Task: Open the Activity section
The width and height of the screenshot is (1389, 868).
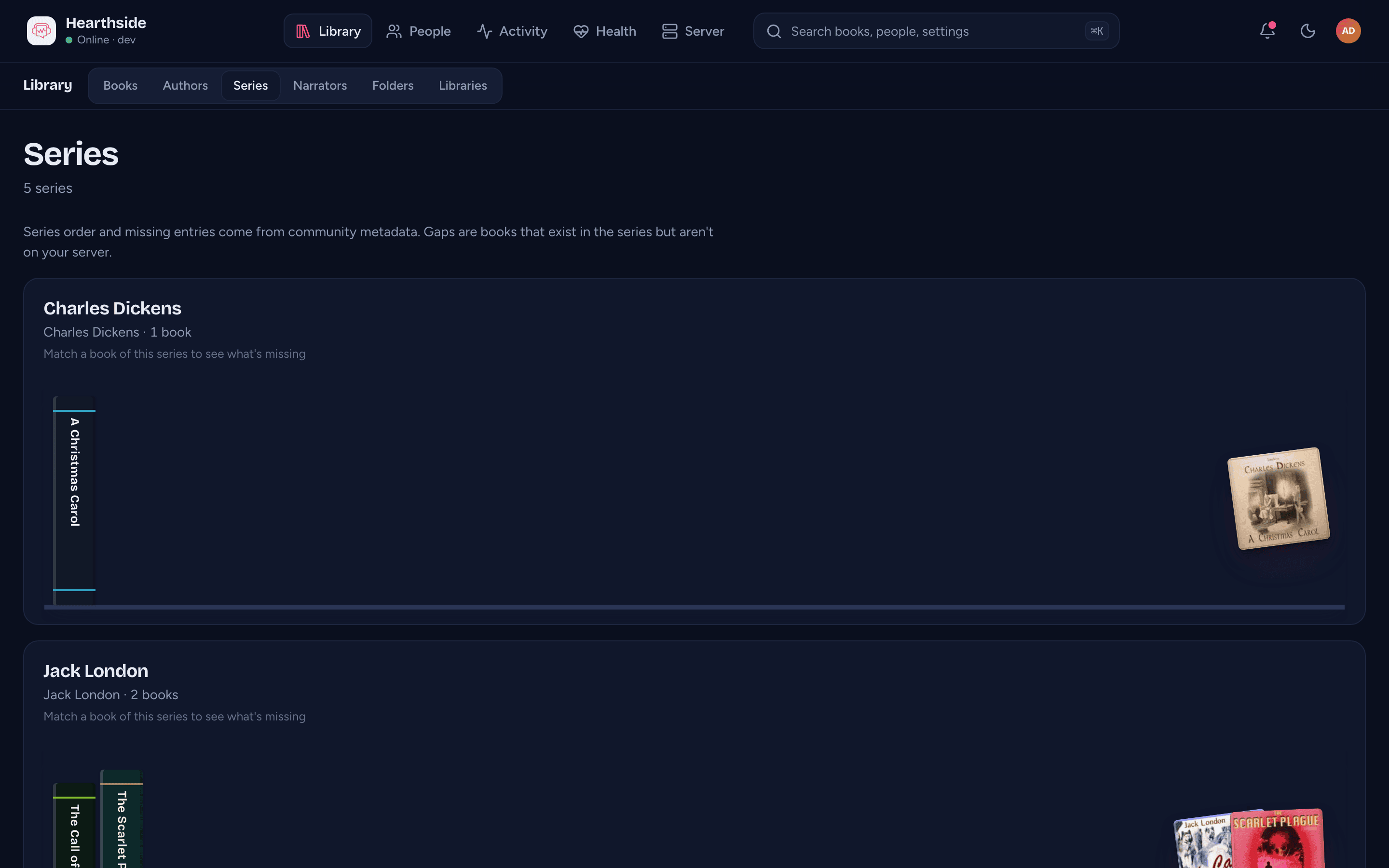Action: click(x=512, y=31)
